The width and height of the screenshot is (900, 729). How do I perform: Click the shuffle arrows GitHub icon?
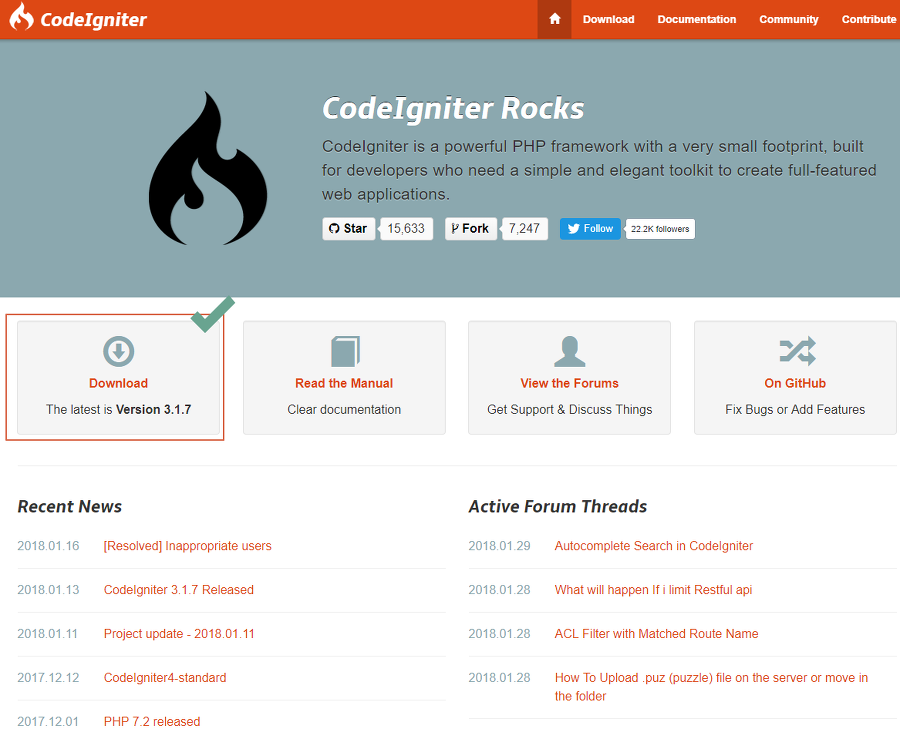797,351
